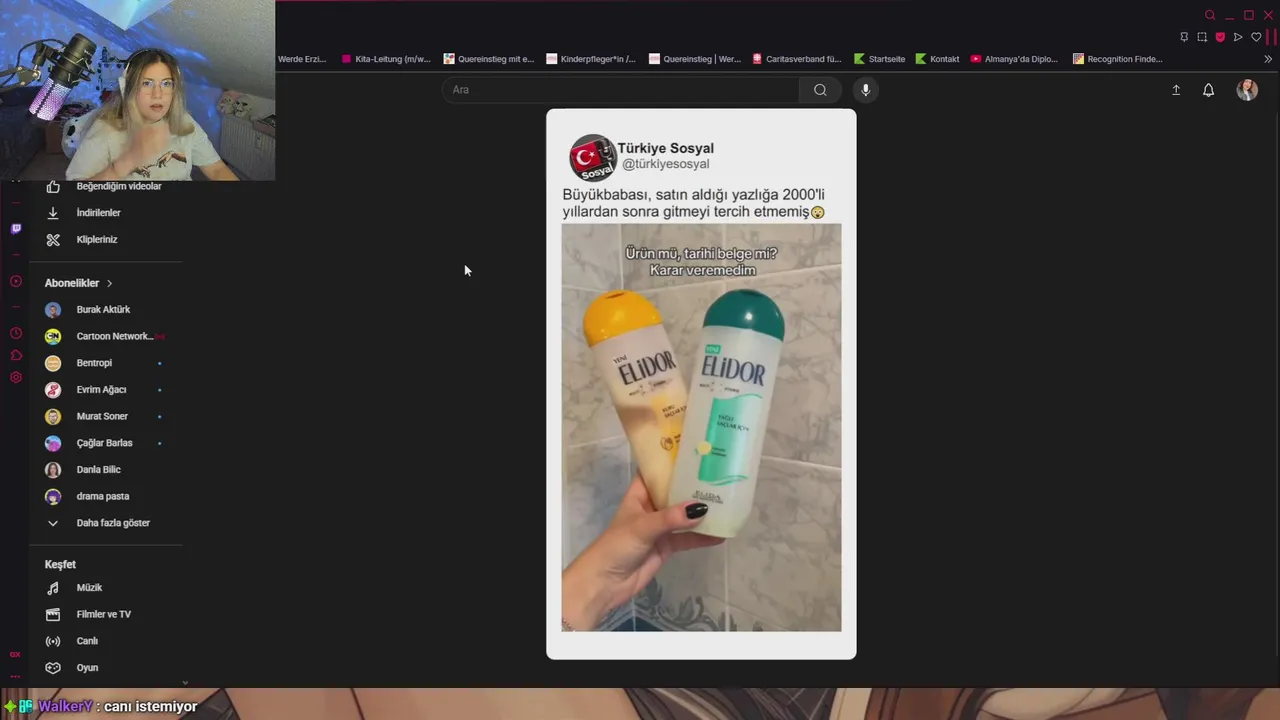Click the Türkiye Sosyal account name

coord(665,148)
